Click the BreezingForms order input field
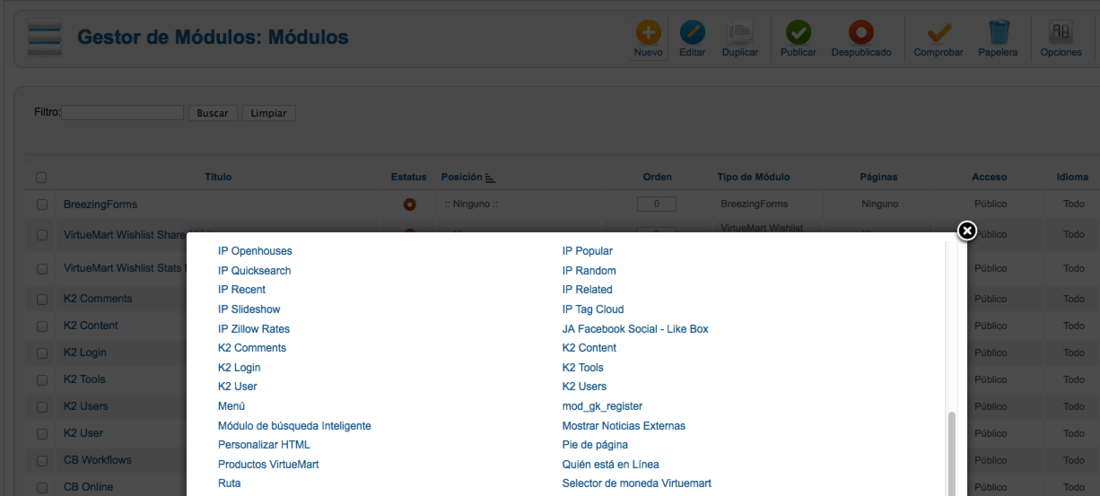This screenshot has width=1100, height=496. 657,204
